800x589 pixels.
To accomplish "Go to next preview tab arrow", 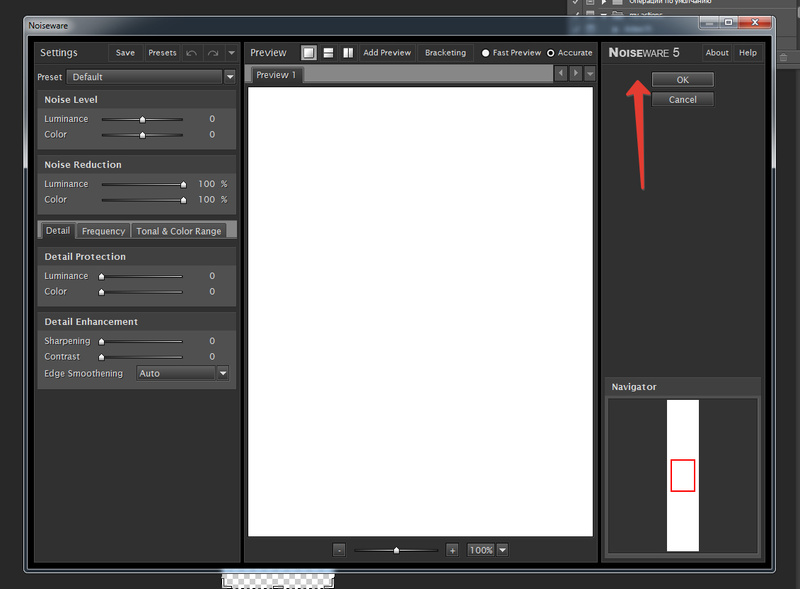I will 576,73.
